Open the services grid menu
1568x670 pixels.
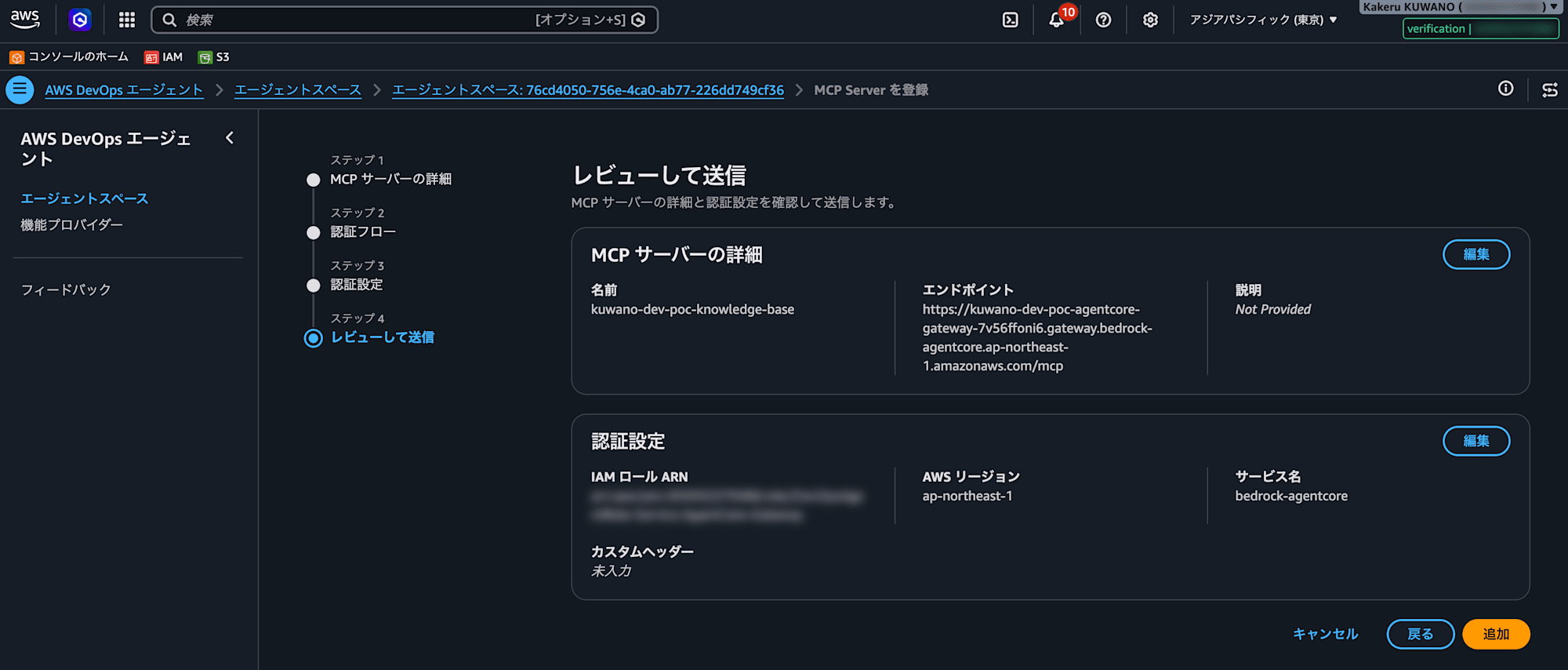click(127, 20)
